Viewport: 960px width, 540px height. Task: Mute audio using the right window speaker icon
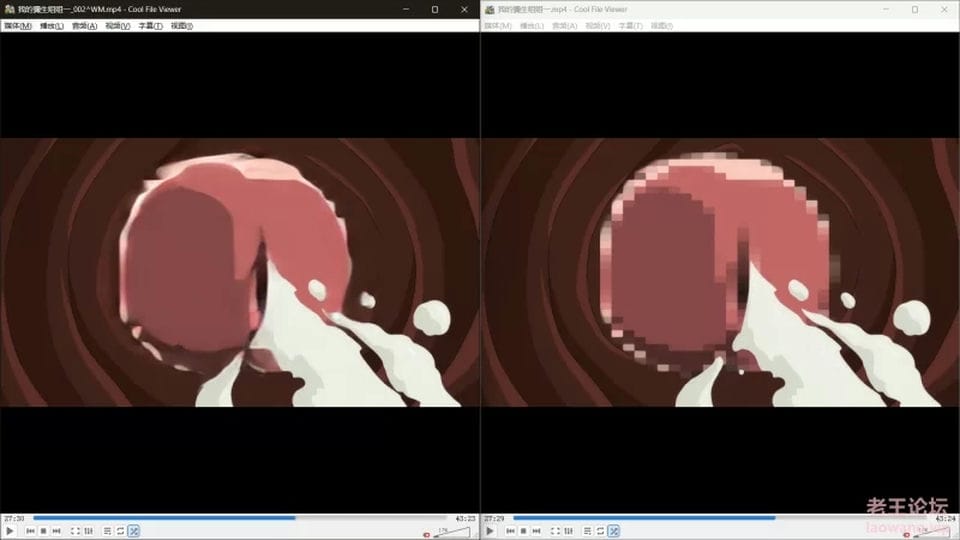click(x=907, y=534)
